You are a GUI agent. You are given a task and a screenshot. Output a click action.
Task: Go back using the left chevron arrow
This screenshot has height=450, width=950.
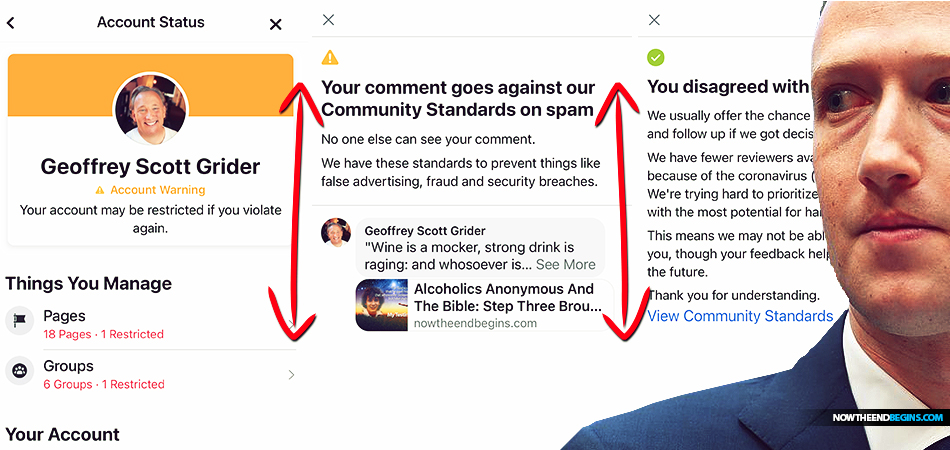point(10,23)
